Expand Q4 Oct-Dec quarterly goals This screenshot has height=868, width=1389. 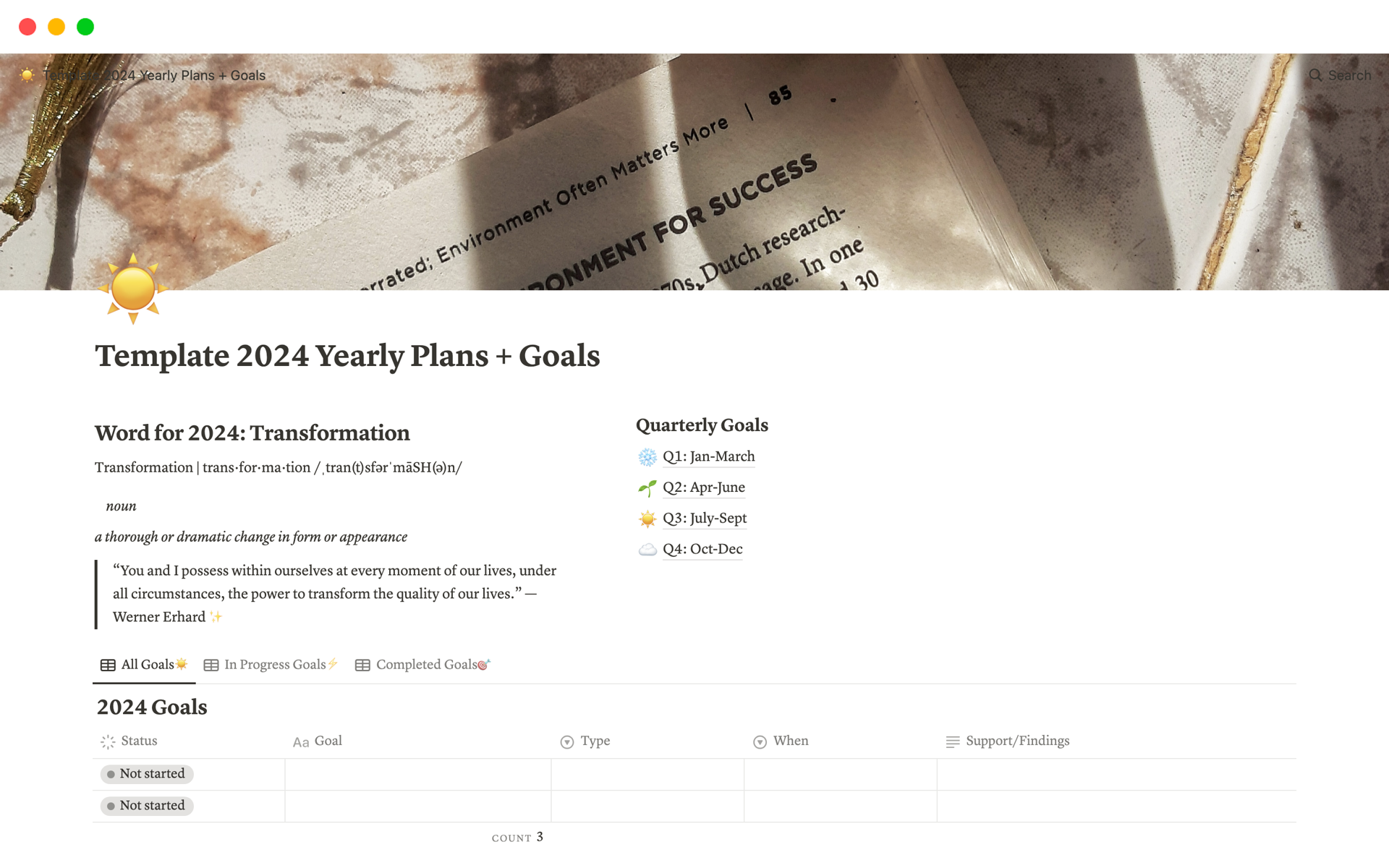700,548
